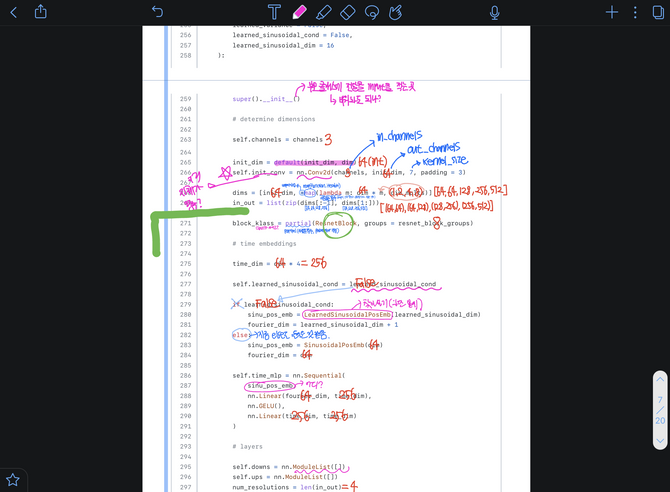Click the code text 'self.channels = channels'
This screenshot has width=670, height=492.
pyautogui.click(x=277, y=140)
